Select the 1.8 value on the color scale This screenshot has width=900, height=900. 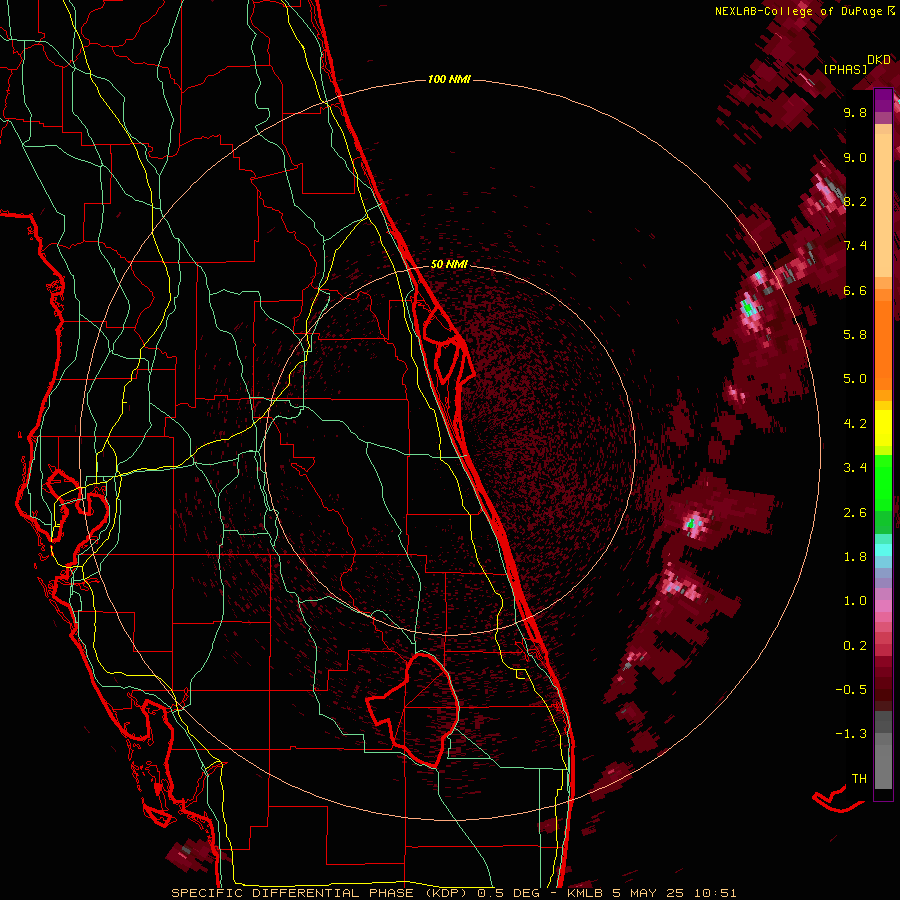pyautogui.click(x=855, y=556)
